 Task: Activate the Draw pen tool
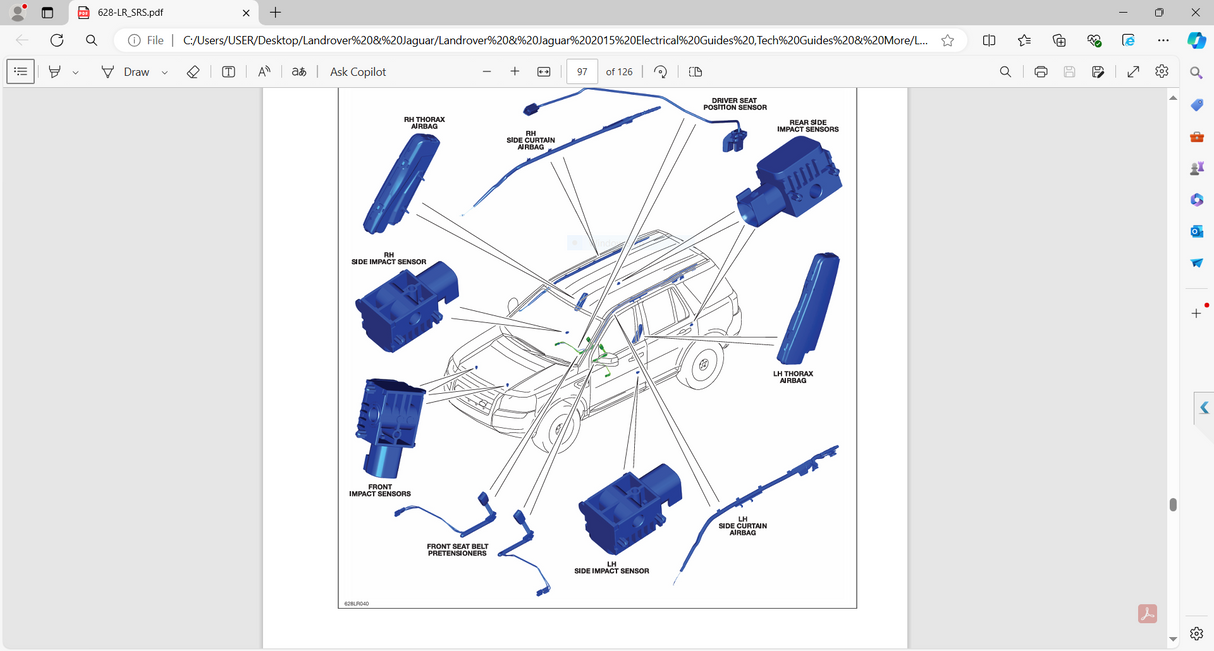[x=107, y=71]
